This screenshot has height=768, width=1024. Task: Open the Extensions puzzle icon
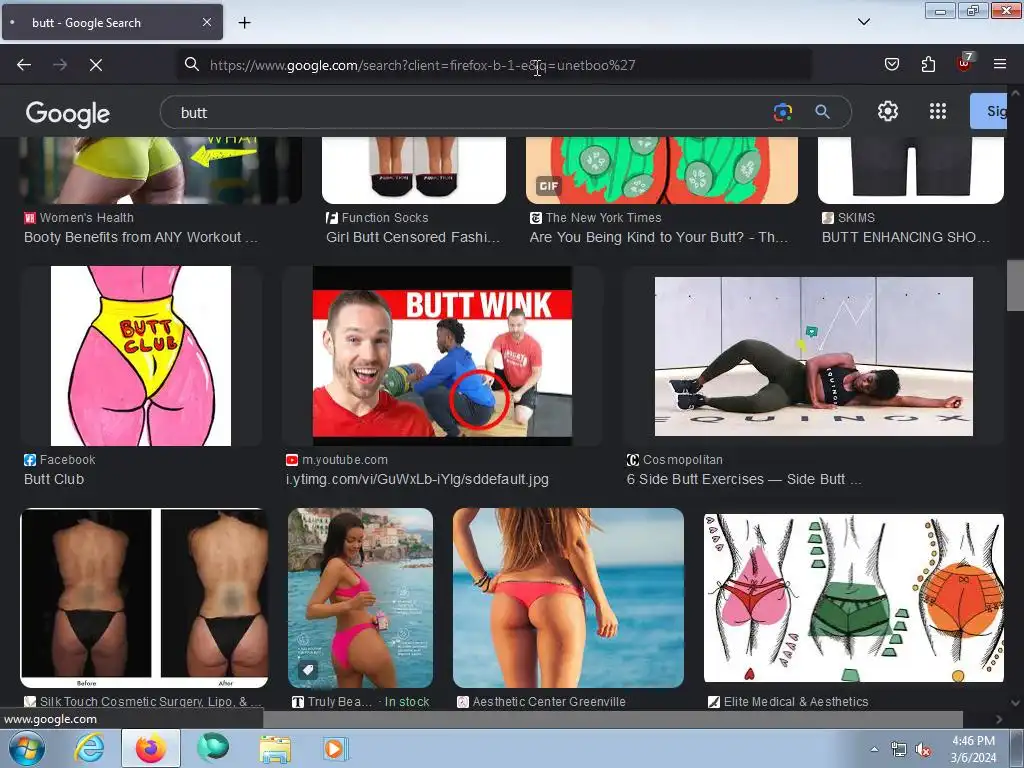click(x=928, y=64)
